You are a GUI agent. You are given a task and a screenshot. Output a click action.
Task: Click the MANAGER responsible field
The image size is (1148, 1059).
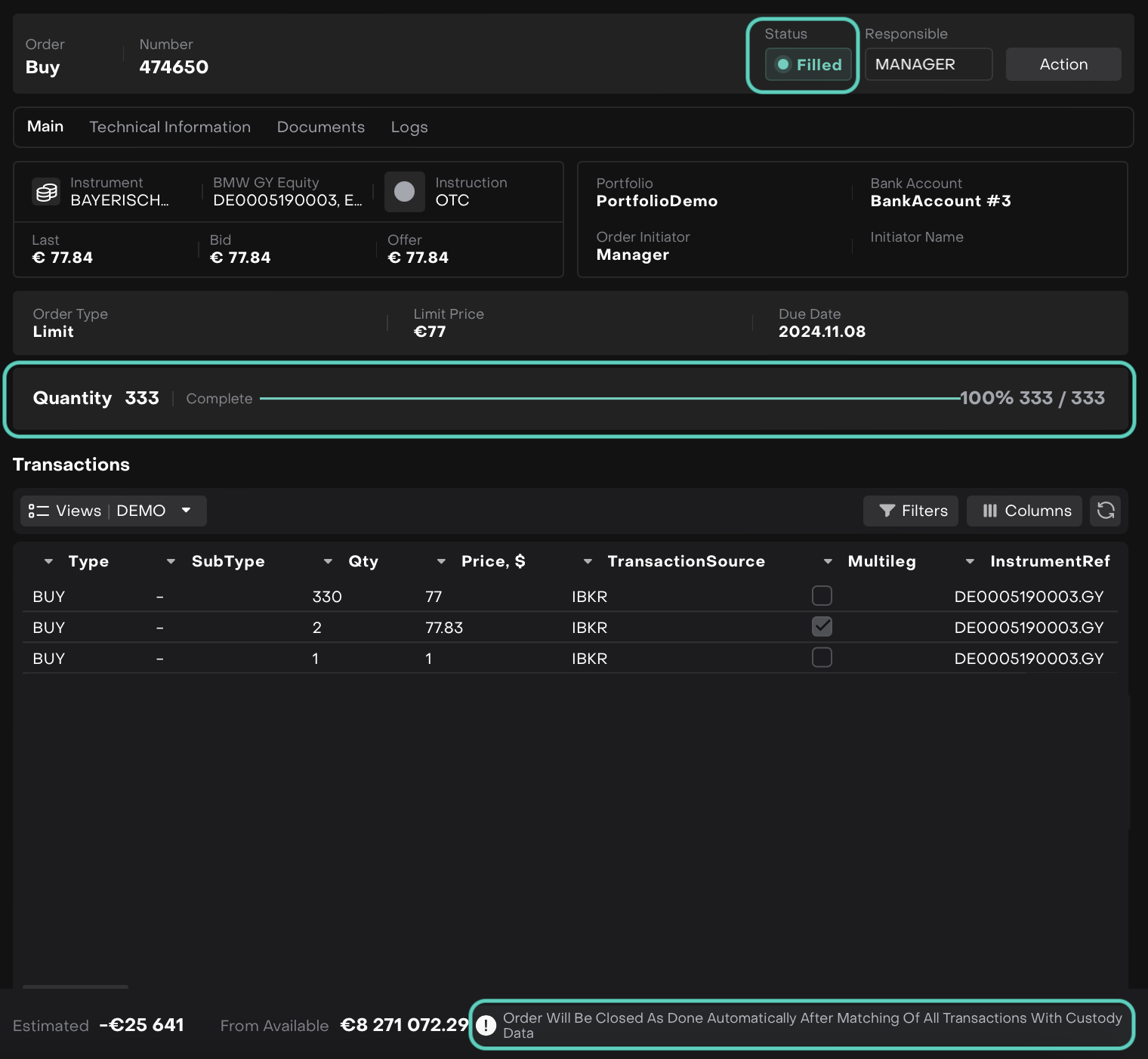click(927, 64)
